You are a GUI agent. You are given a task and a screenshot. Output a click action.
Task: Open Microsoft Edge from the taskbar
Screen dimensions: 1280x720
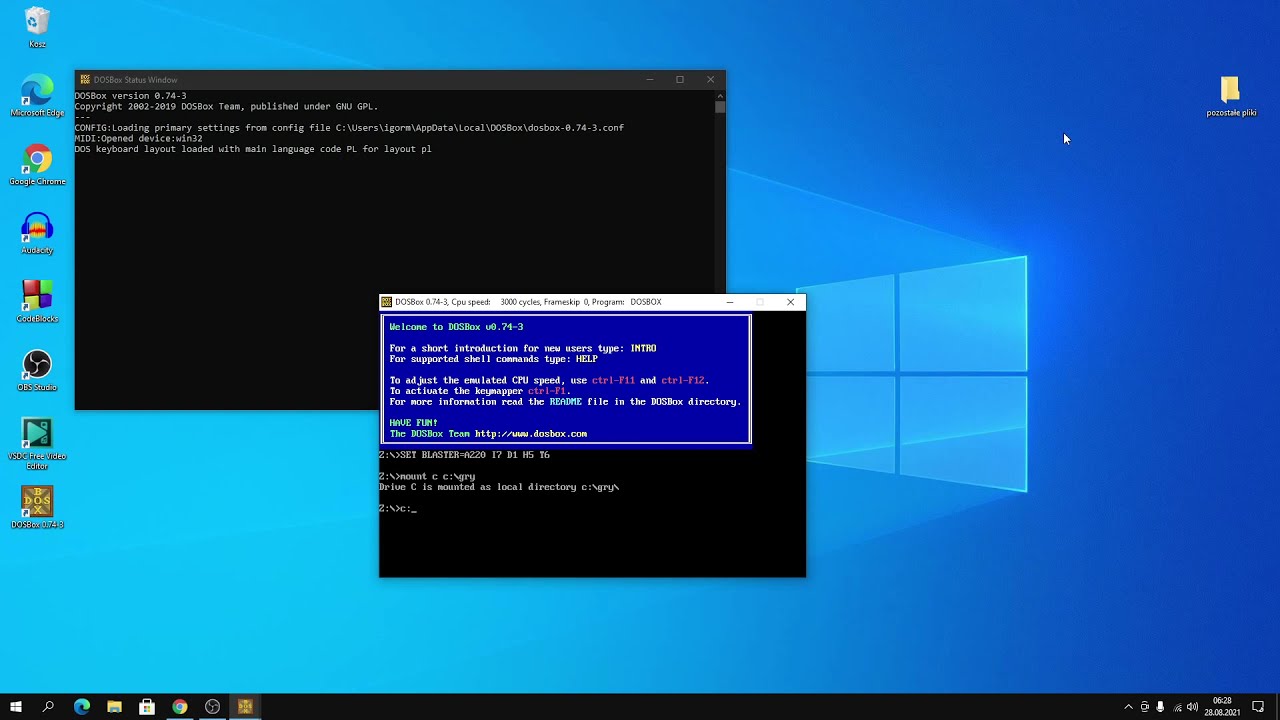pyautogui.click(x=82, y=707)
